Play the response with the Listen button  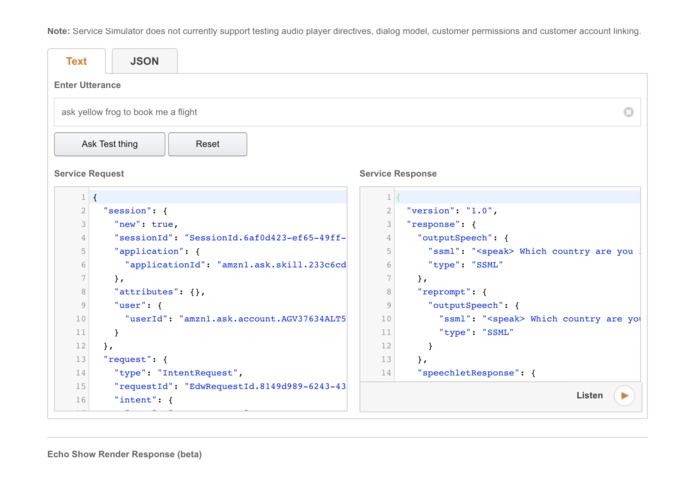tap(624, 395)
